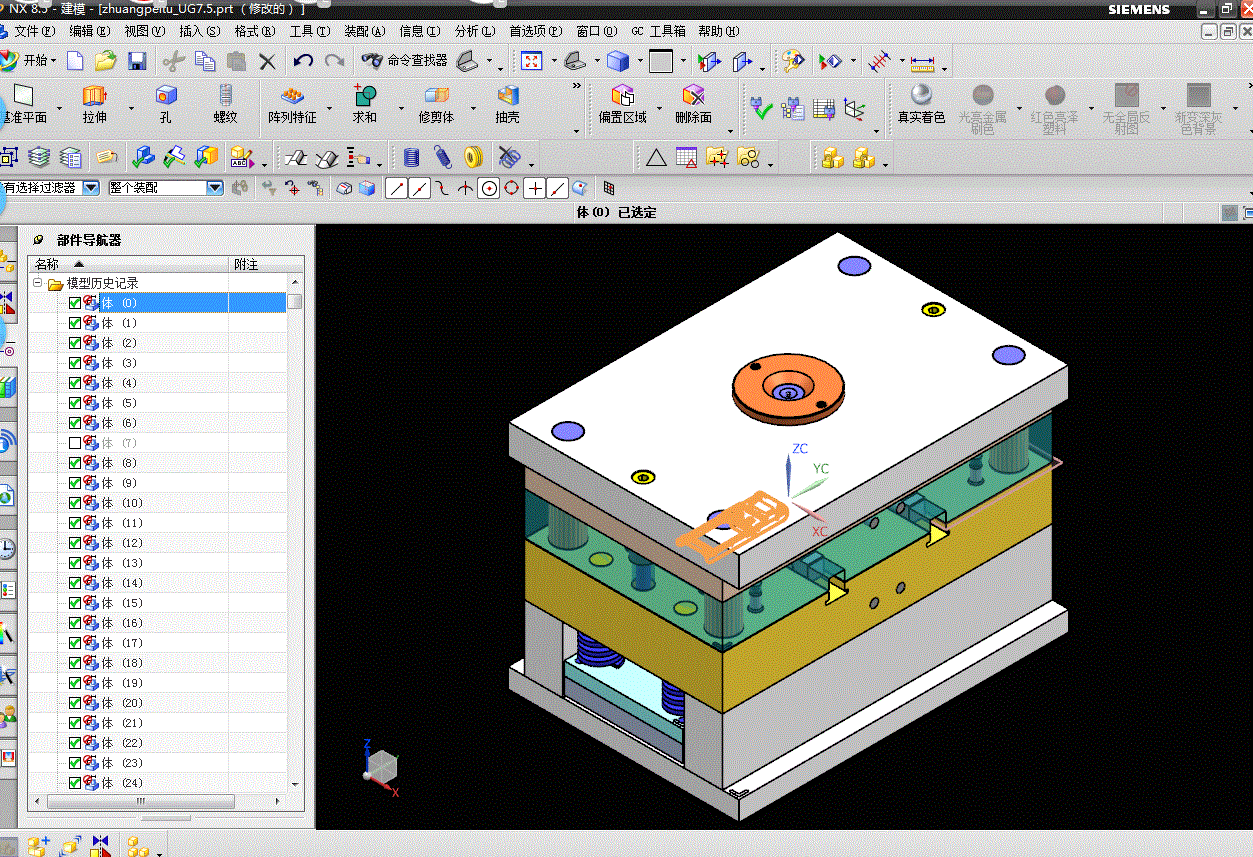Viewport: 1253px width, 857px height.
Task: Select the 螺纹 thread tool
Action: 225,105
